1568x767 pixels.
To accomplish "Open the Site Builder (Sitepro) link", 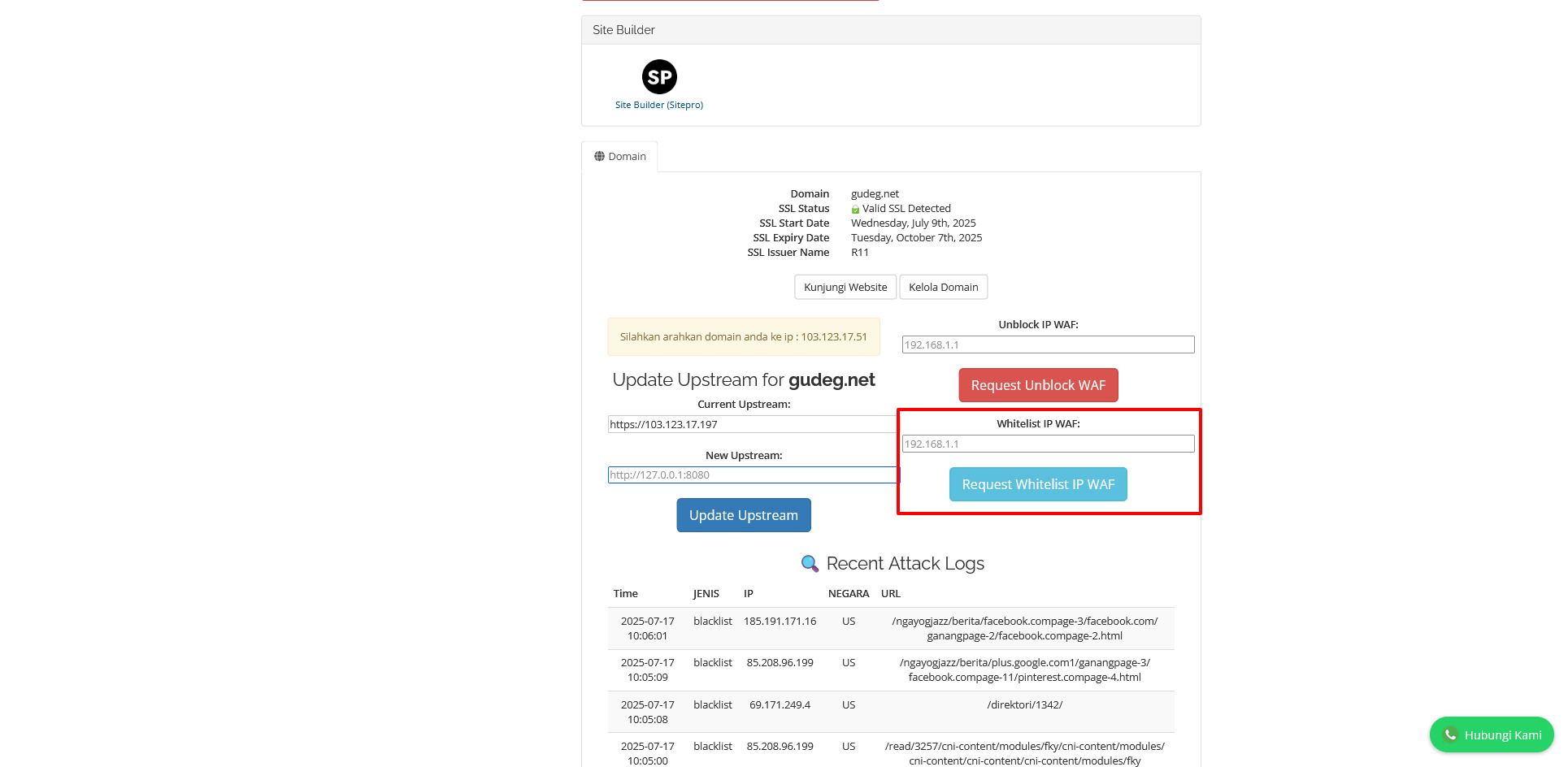I will click(x=659, y=104).
